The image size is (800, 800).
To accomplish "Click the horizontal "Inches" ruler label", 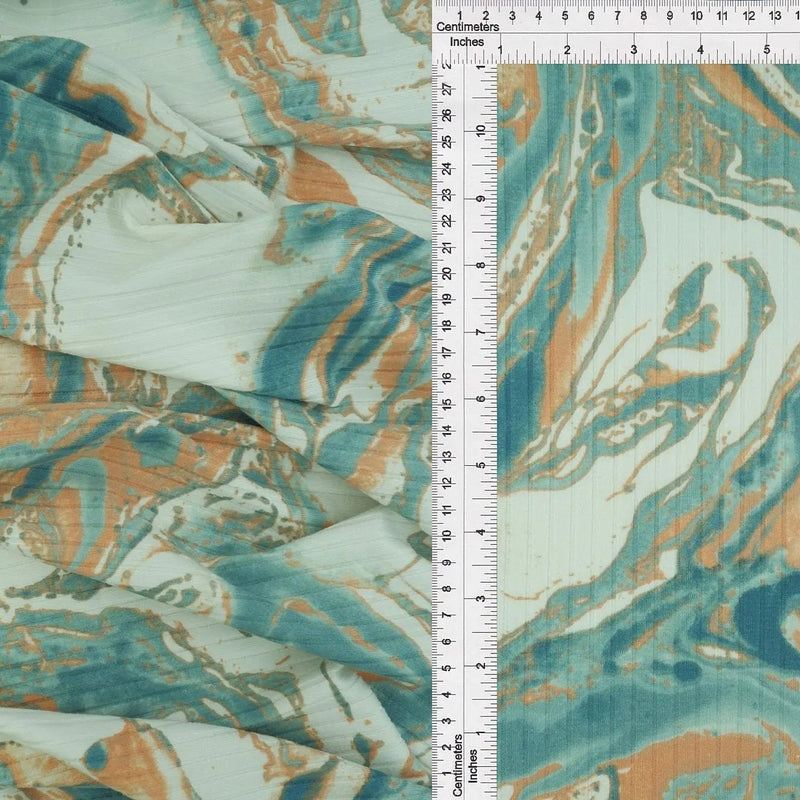I will point(467,42).
